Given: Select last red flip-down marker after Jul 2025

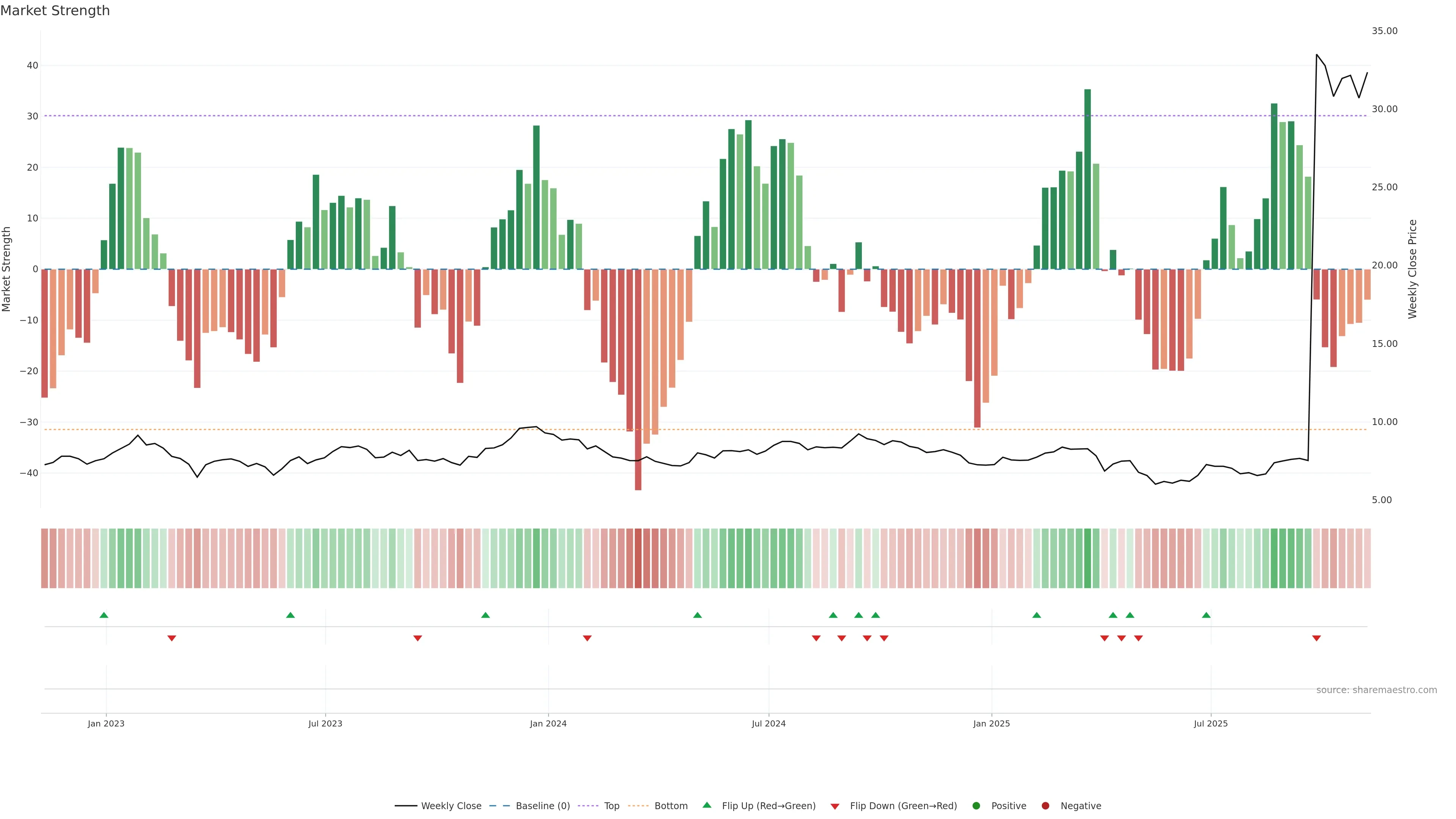Looking at the screenshot, I should (x=1316, y=638).
